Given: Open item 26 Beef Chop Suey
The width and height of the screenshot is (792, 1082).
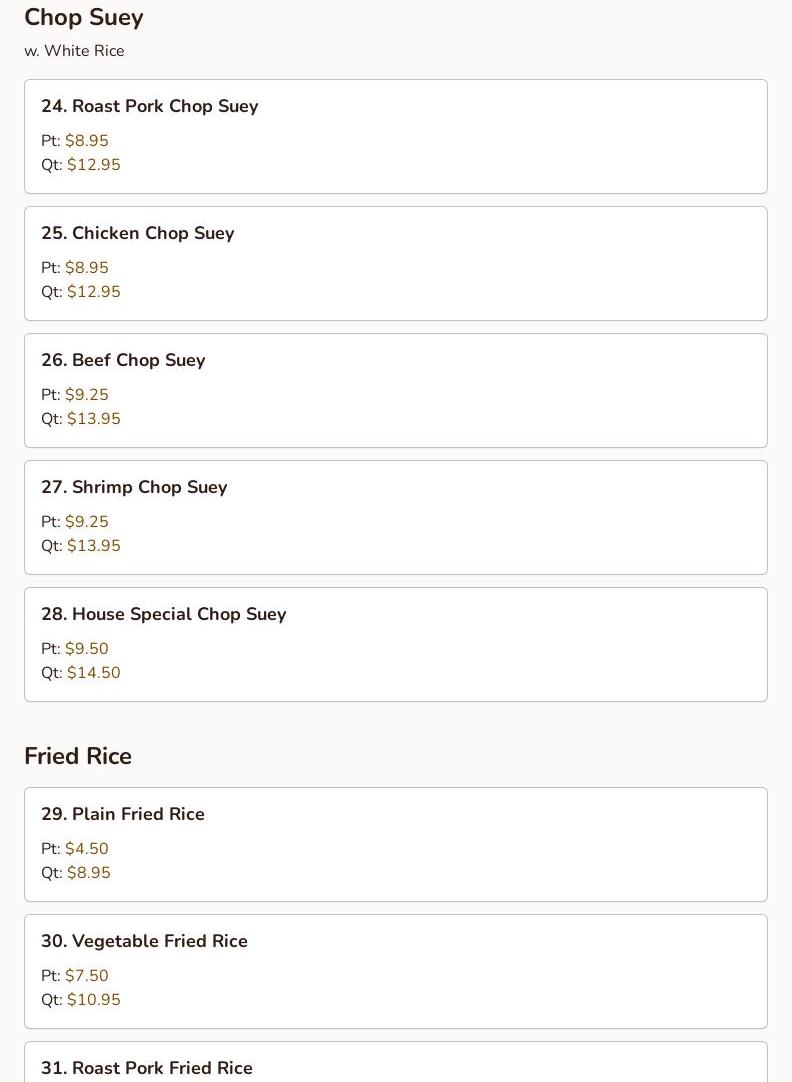Looking at the screenshot, I should pyautogui.click(x=395, y=391).
